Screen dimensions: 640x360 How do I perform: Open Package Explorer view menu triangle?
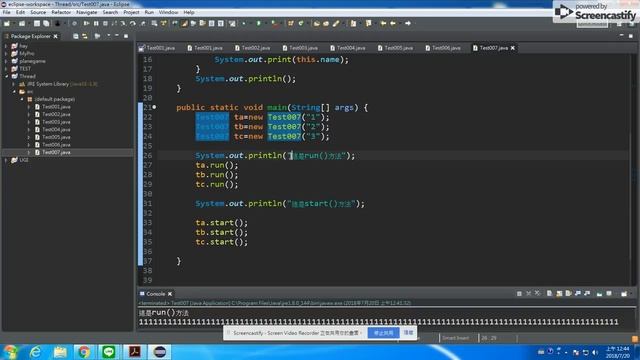coord(109,36)
